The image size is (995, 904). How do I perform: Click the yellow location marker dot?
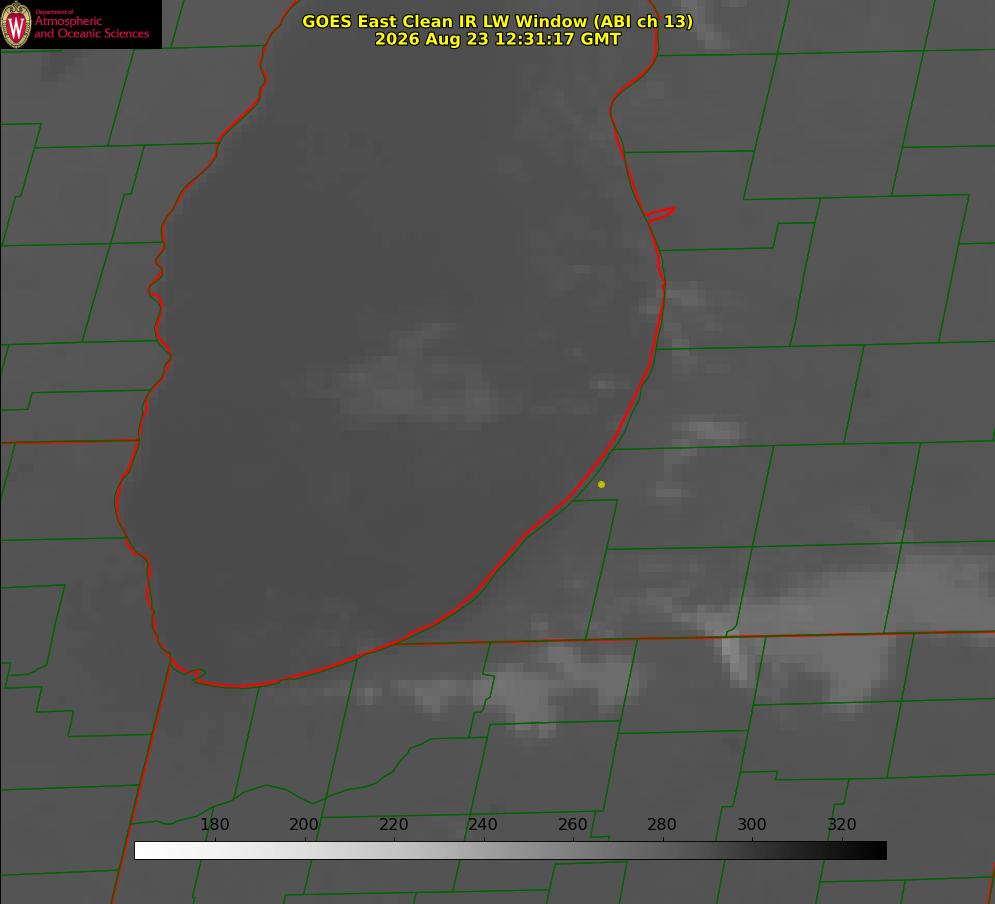tap(601, 484)
